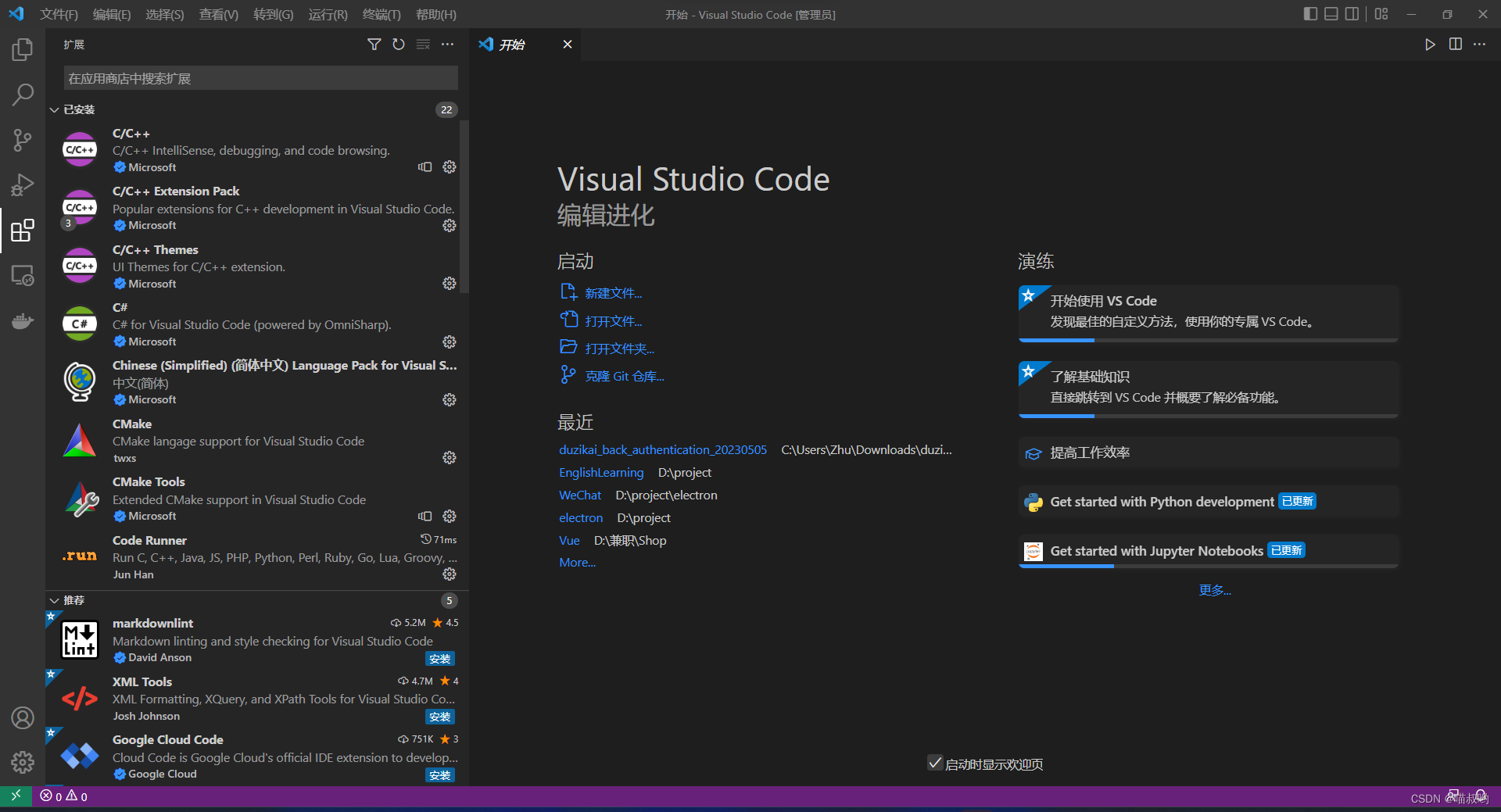The image size is (1501, 812).
Task: Open manage gear for CMake Tools
Action: tap(450, 517)
